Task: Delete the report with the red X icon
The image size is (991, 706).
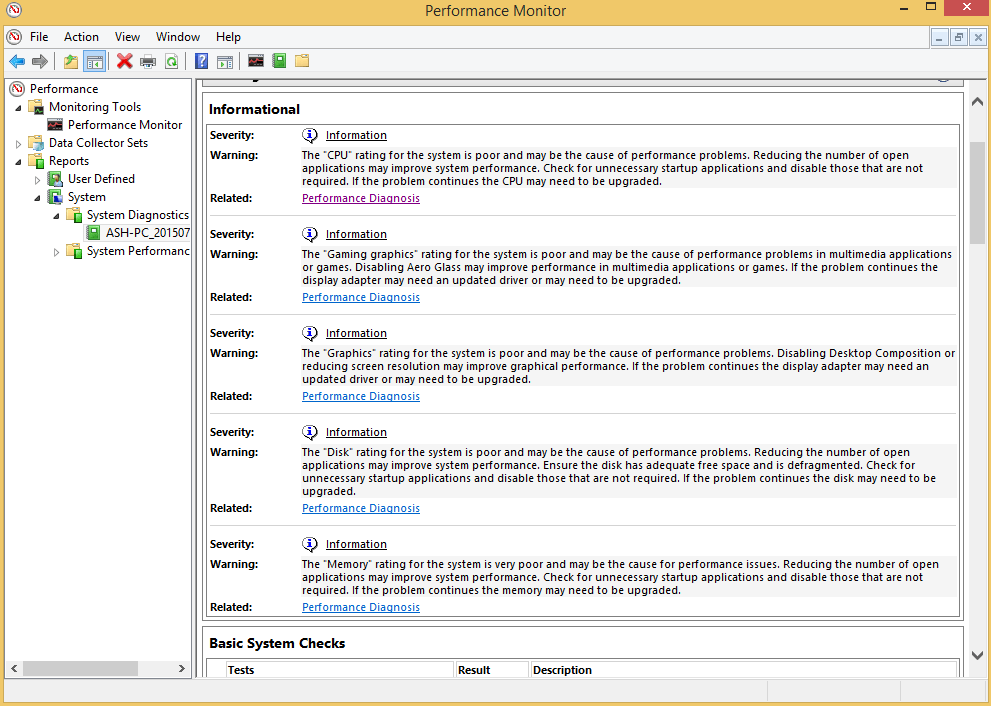Action: click(124, 62)
